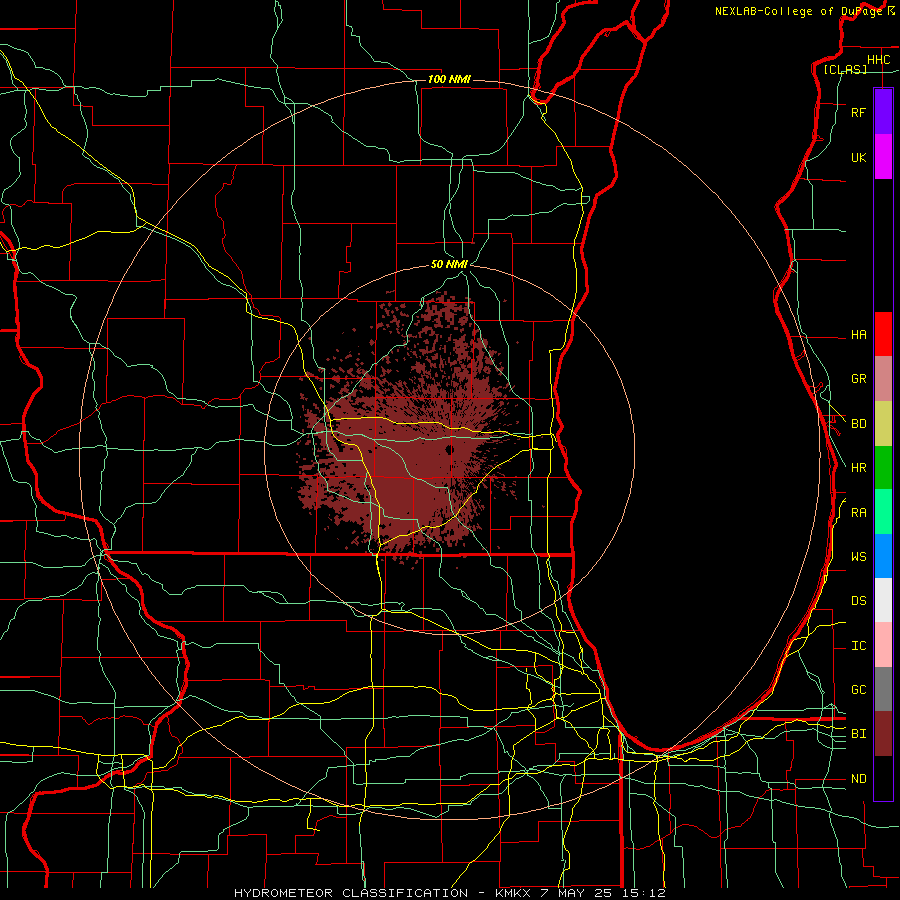Click the UK legend label
900x900 pixels.
[x=858, y=158]
